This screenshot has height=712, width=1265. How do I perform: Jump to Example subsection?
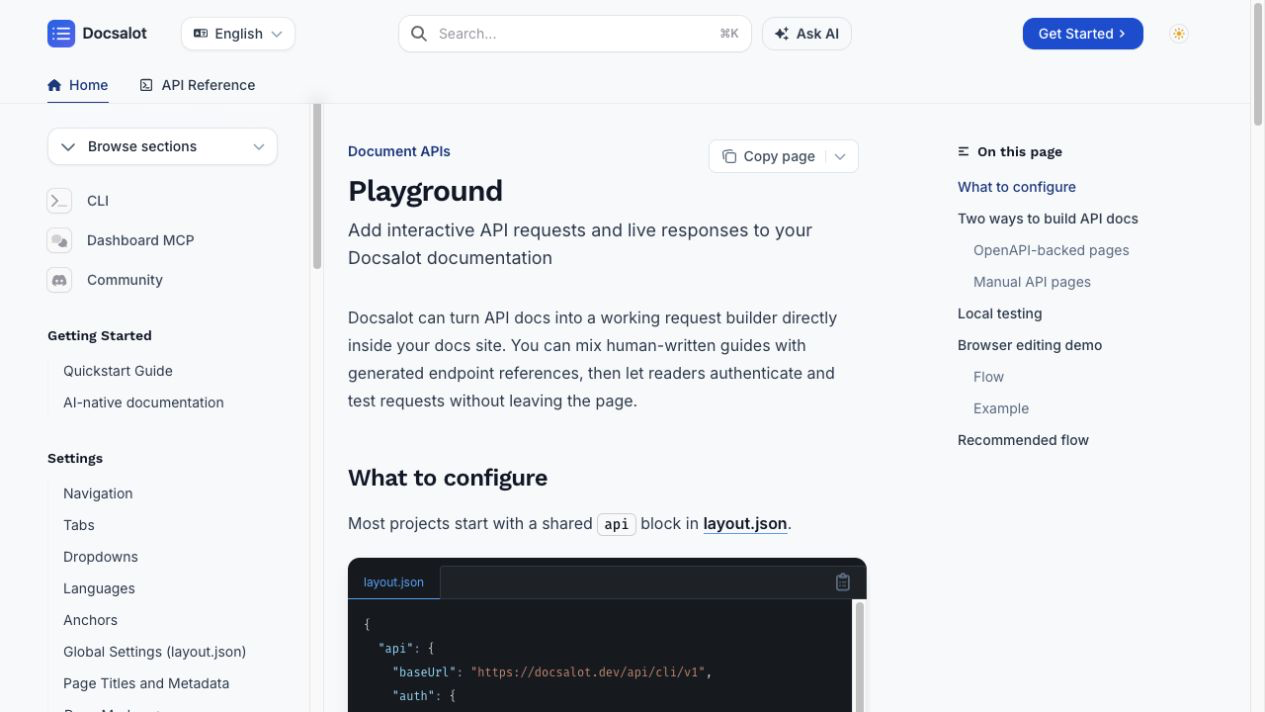tap(1001, 408)
